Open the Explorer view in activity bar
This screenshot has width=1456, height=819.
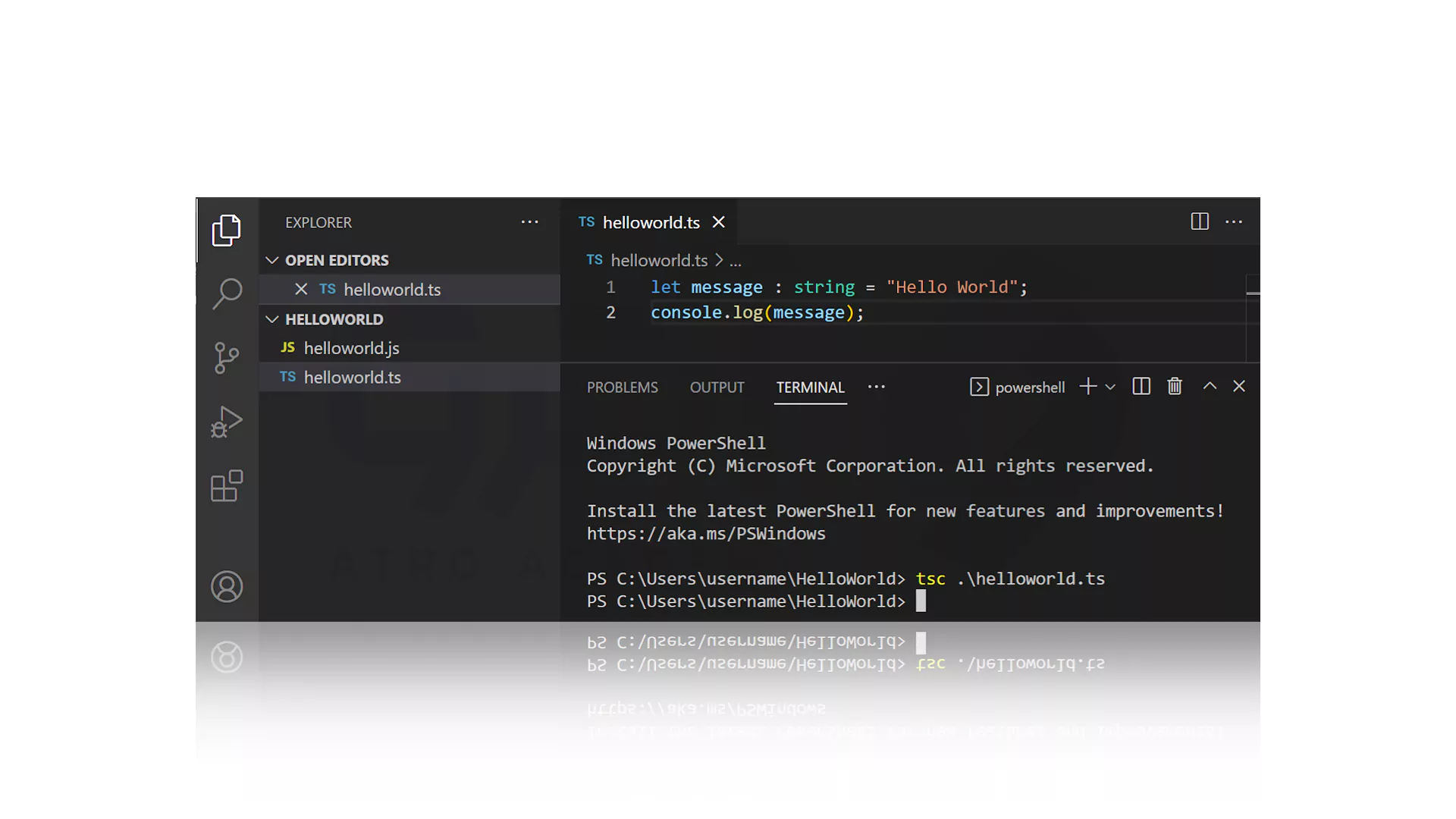click(226, 231)
